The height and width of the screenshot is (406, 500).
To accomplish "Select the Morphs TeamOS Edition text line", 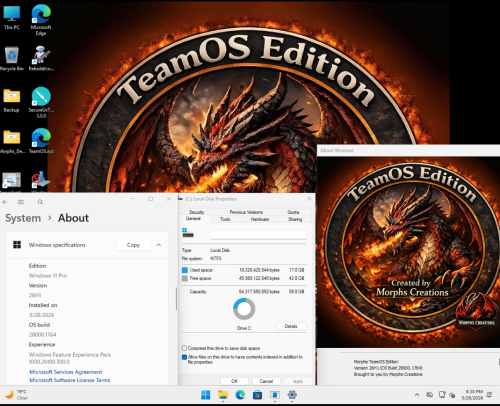I will (x=376, y=362).
